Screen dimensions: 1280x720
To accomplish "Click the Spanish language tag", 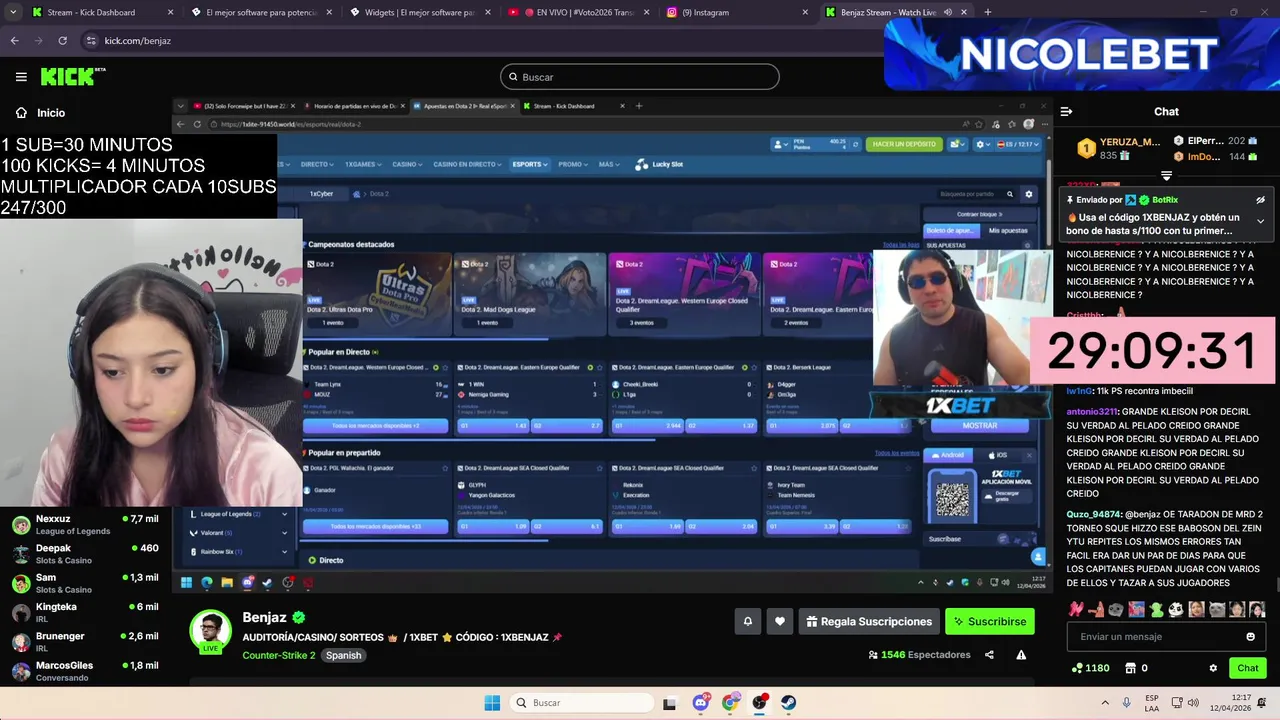I will 343,656.
